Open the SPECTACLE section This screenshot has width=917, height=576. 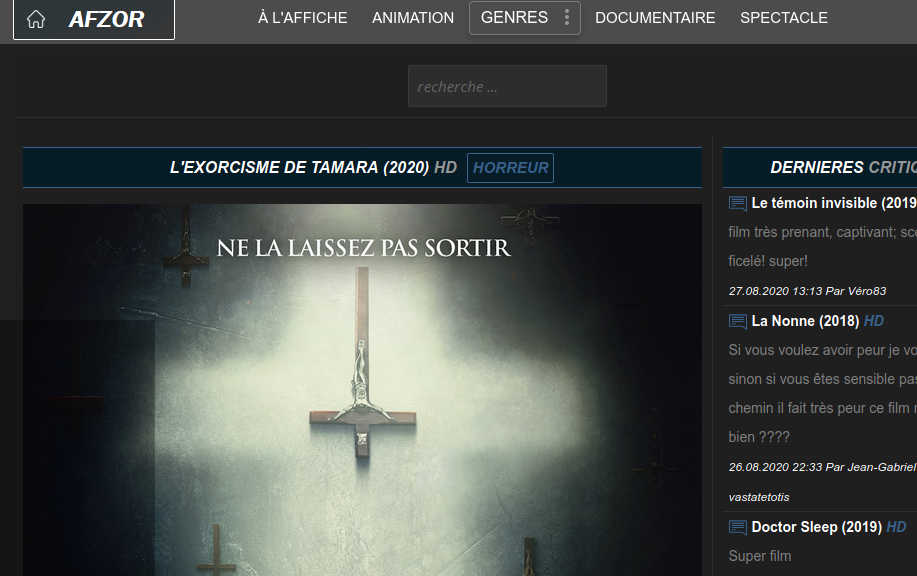click(x=784, y=18)
